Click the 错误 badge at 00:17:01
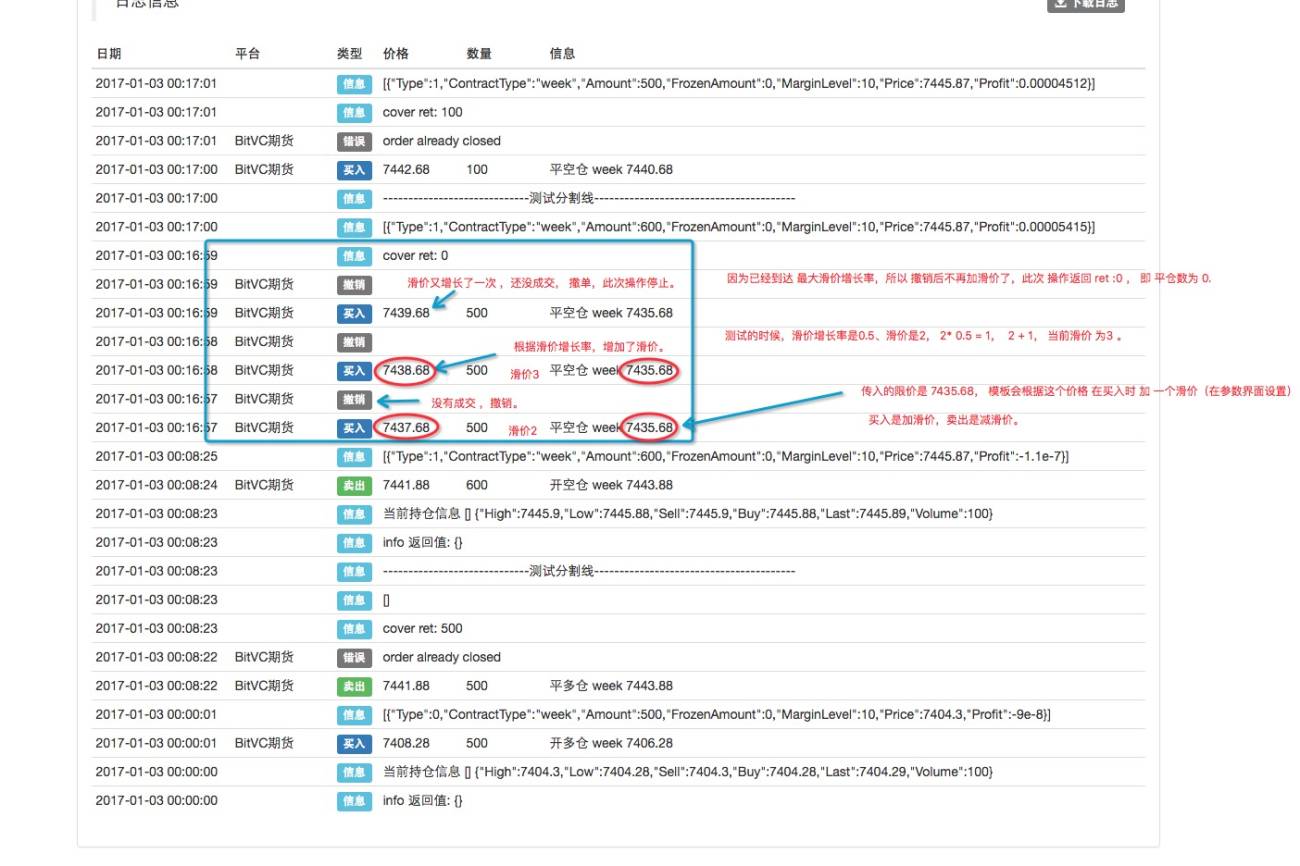The image size is (1300, 866). click(354, 142)
